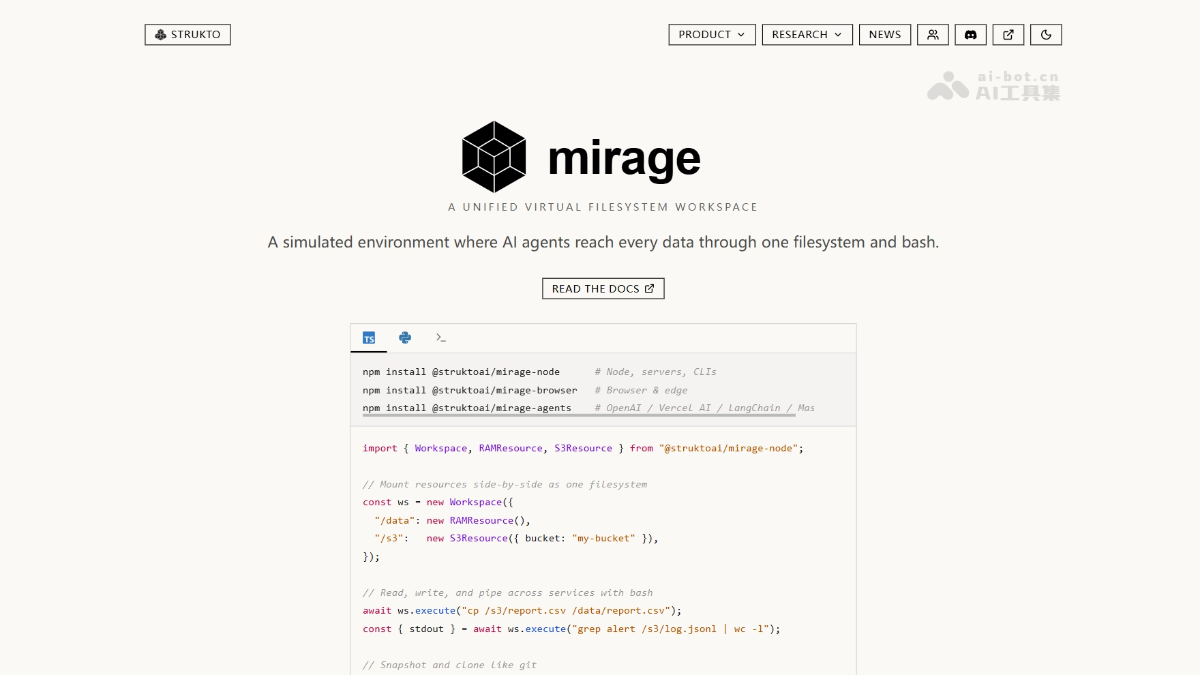Open the Discord icon link

pos(970,34)
